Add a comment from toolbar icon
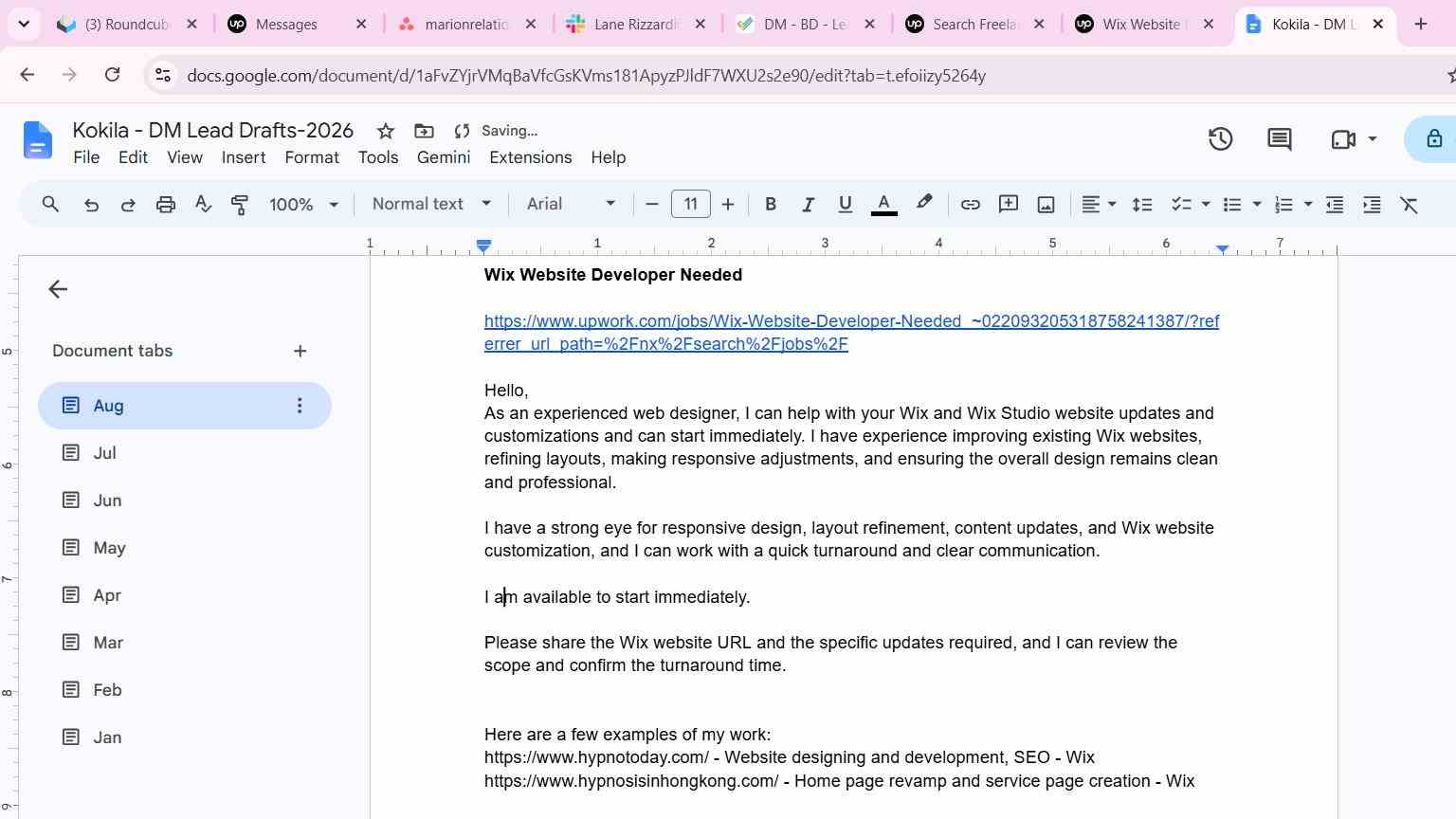This screenshot has width=1456, height=819. (x=1009, y=204)
